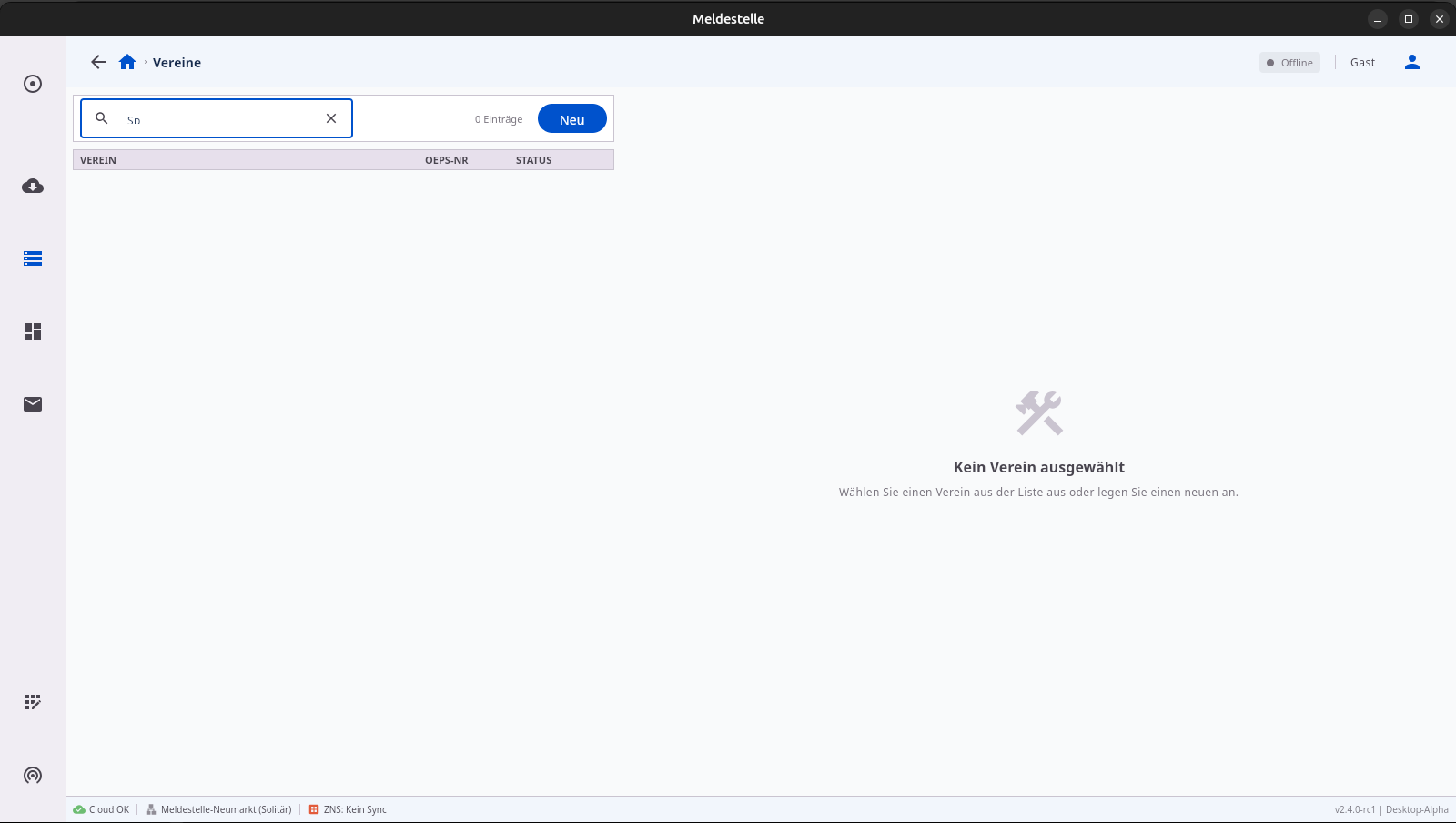Click the broadcast signal icon in sidebar
The width and height of the screenshot is (1456, 823).
(x=33, y=776)
